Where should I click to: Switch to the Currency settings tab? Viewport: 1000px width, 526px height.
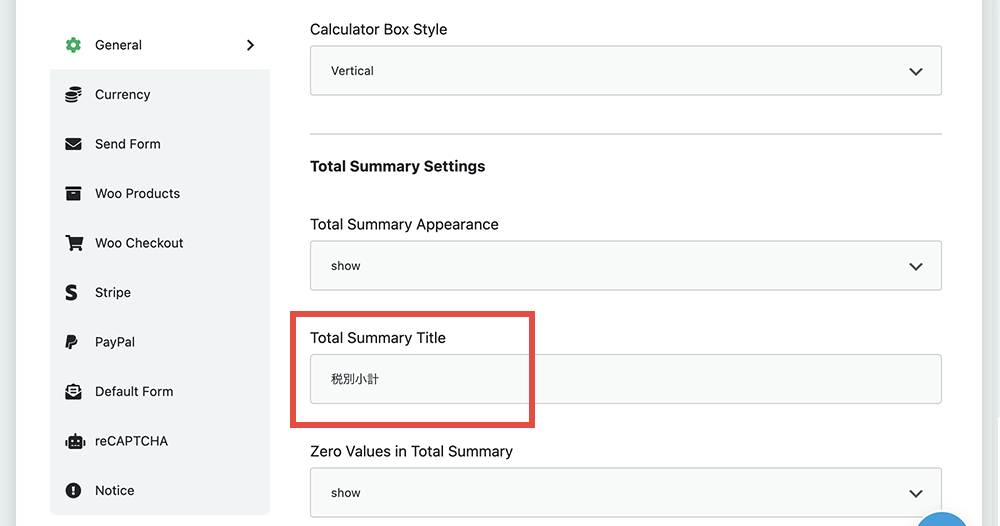point(159,94)
